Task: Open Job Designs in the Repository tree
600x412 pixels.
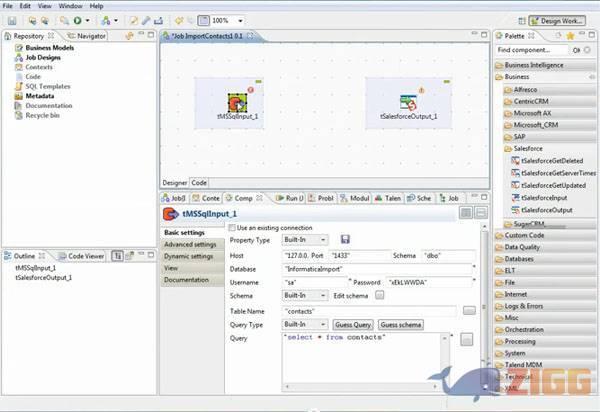Action: (43, 57)
